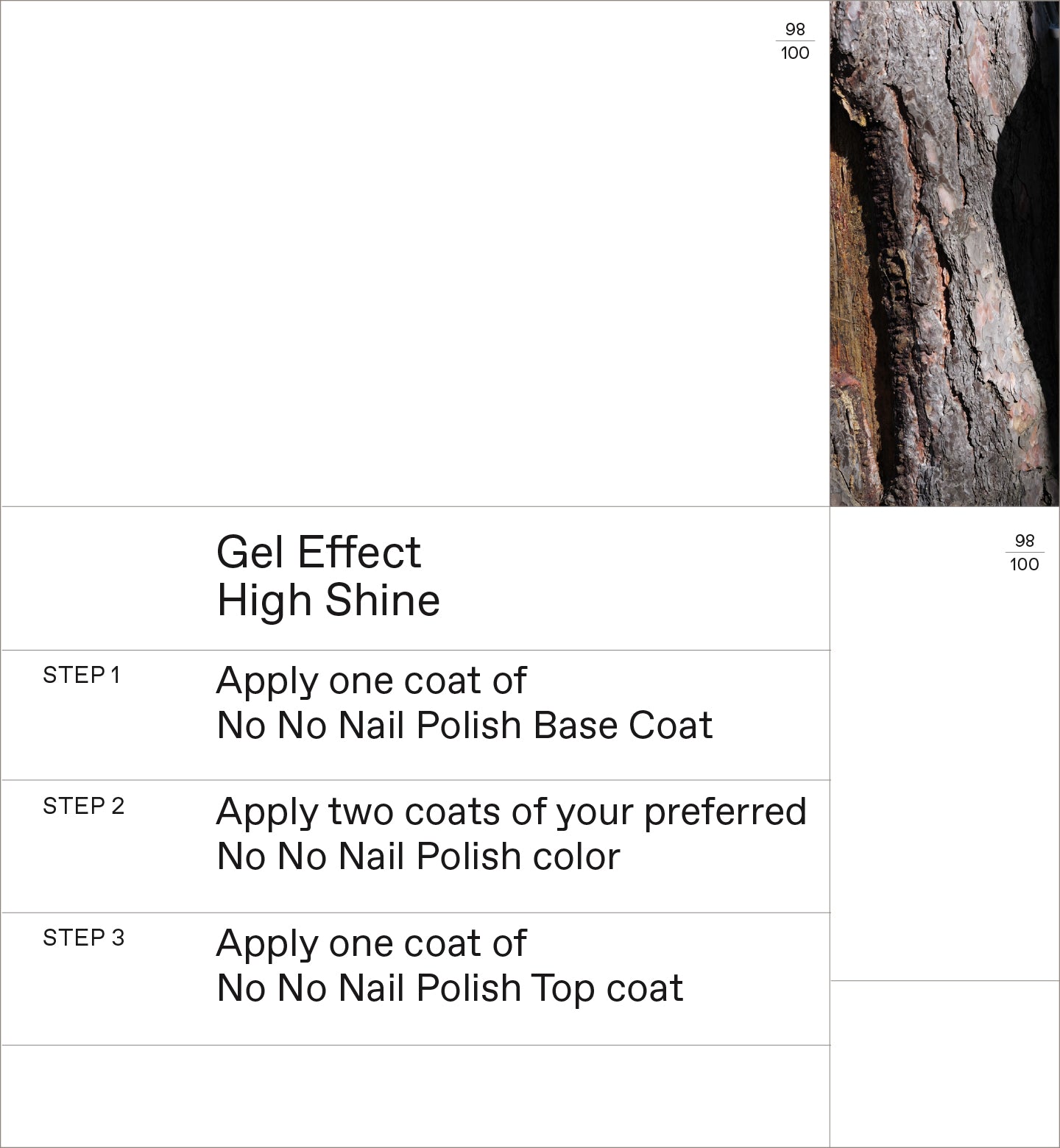The image size is (1060, 1148).
Task: Click the STEP 1 label
Action: point(81,676)
